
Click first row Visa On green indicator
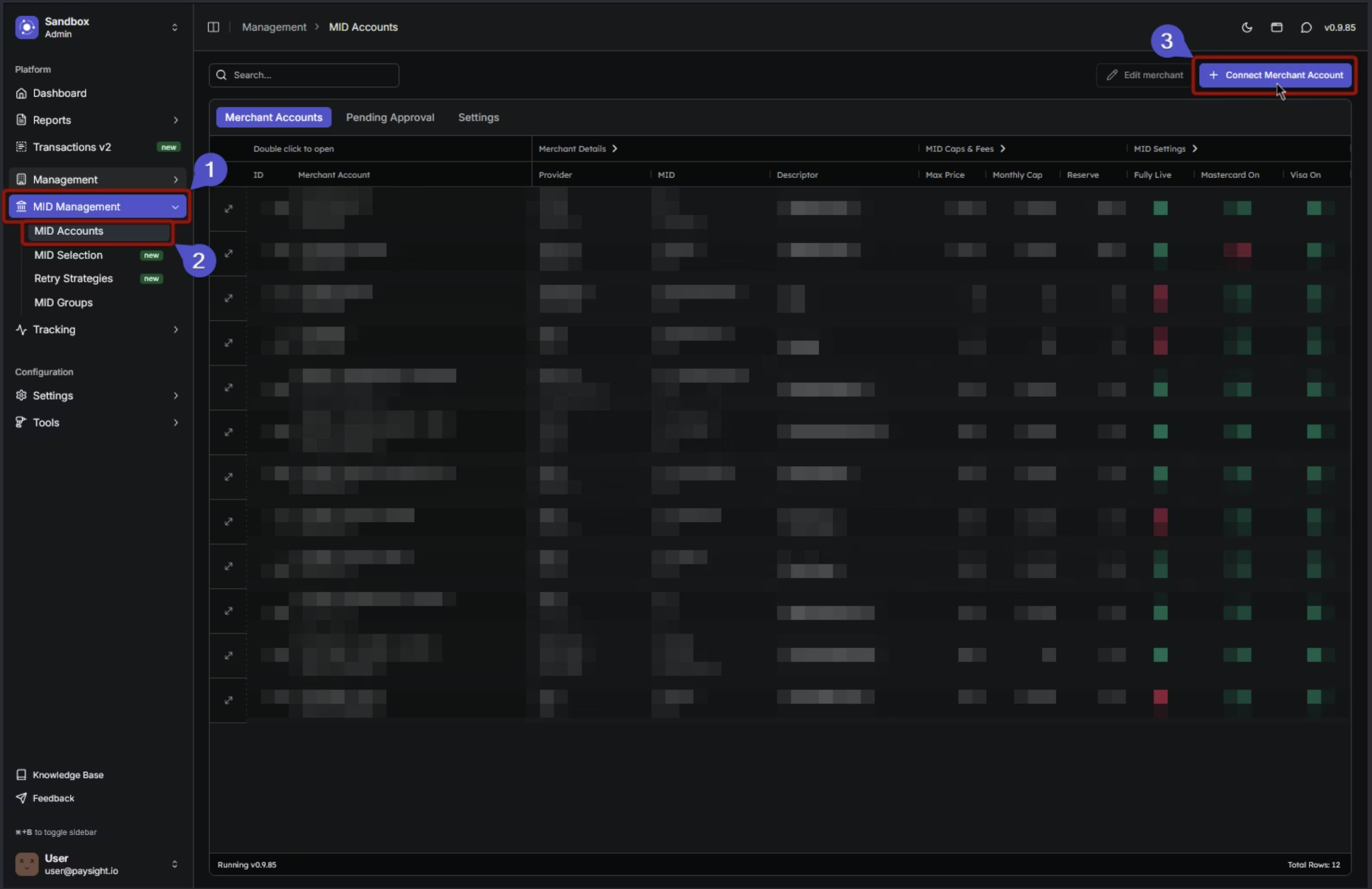click(x=1314, y=208)
